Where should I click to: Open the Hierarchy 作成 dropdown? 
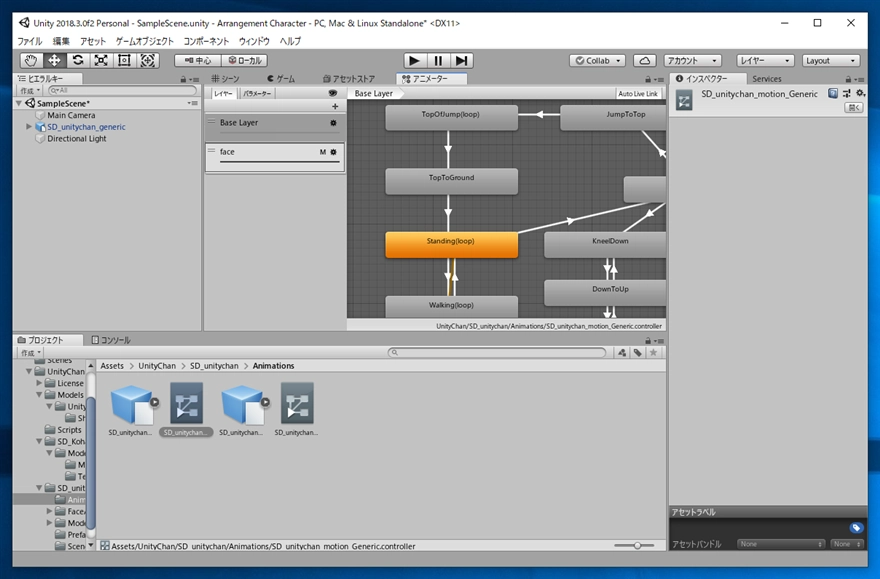click(30, 90)
